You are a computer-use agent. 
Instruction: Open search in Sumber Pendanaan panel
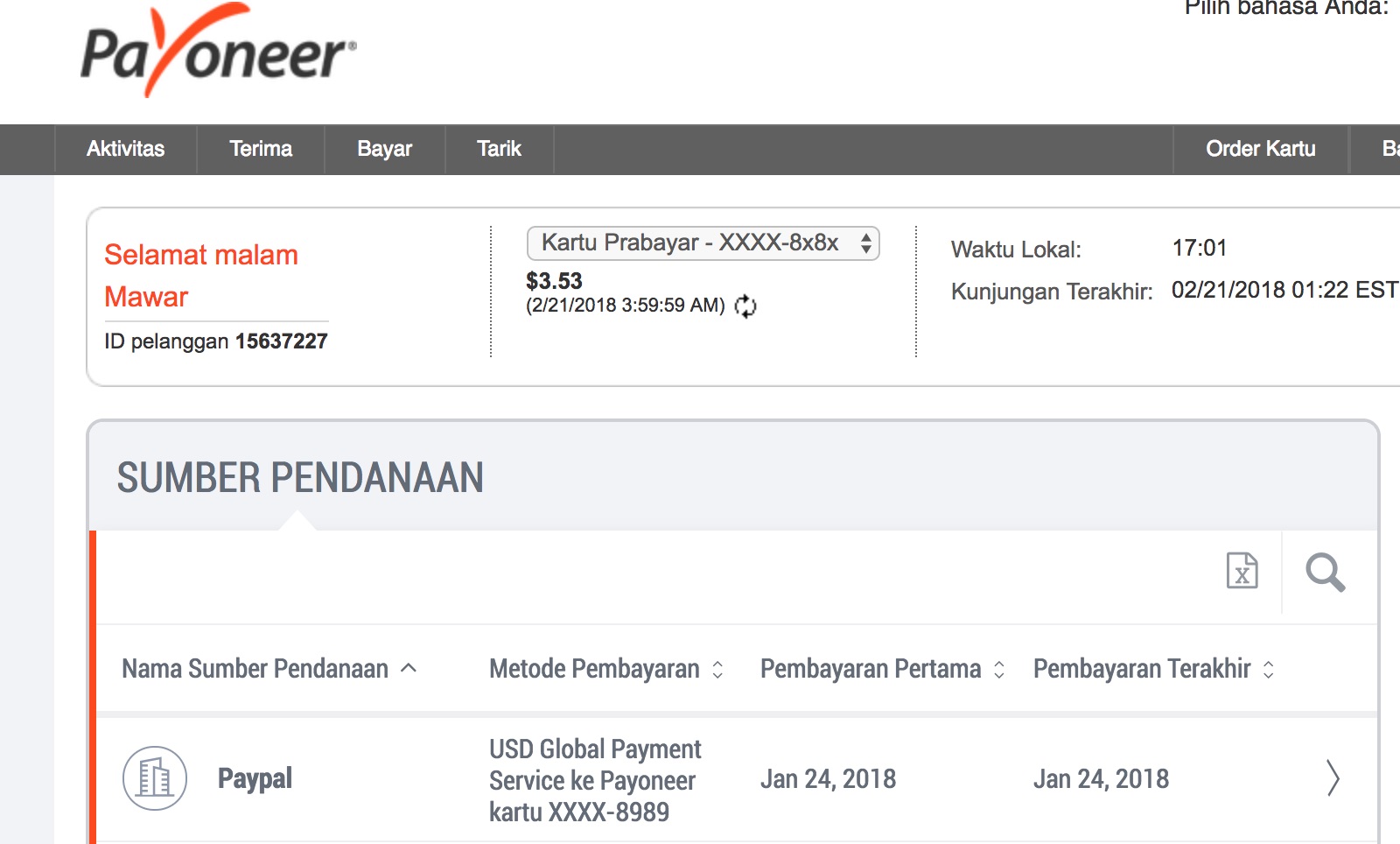(1326, 573)
